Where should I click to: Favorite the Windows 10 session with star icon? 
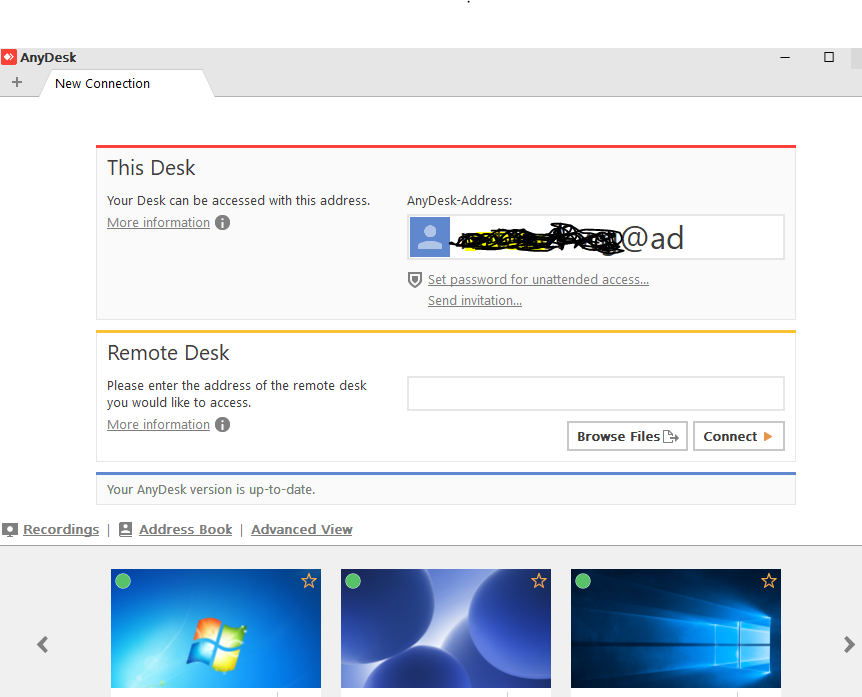click(769, 581)
